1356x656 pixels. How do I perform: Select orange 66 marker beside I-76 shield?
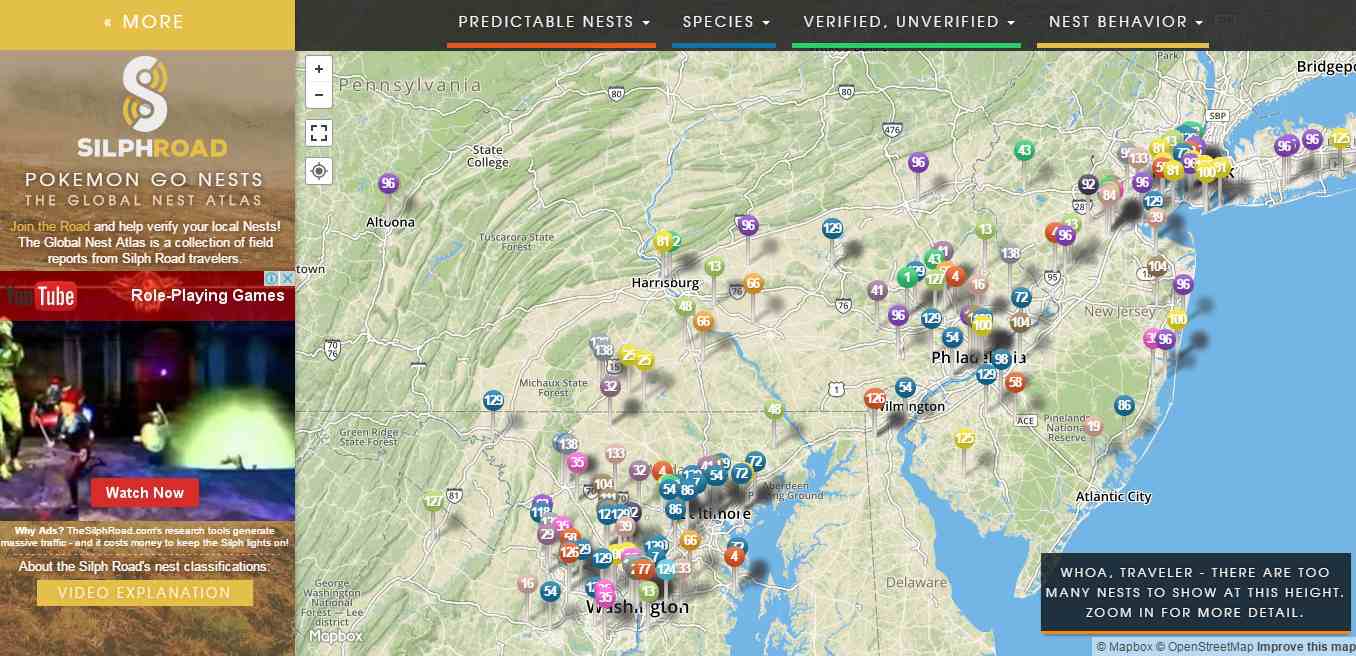[x=753, y=283]
